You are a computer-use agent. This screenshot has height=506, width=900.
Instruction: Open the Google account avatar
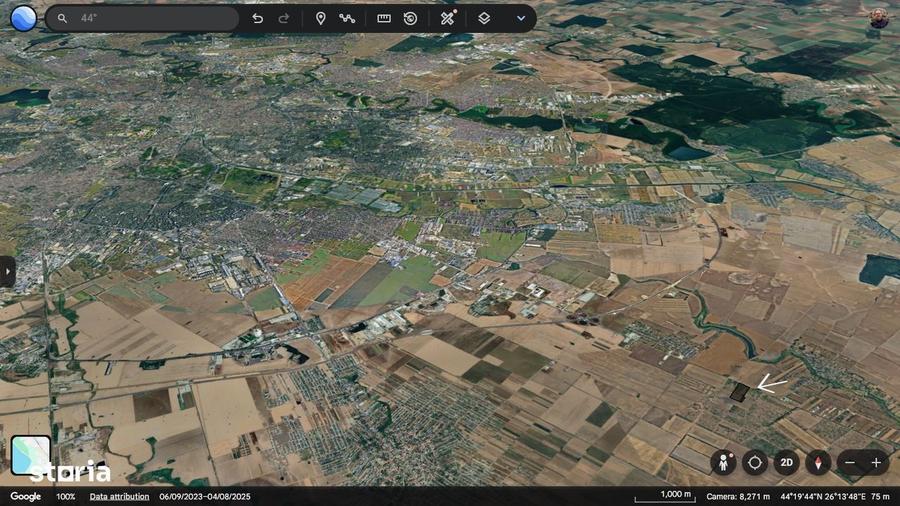coord(878,18)
